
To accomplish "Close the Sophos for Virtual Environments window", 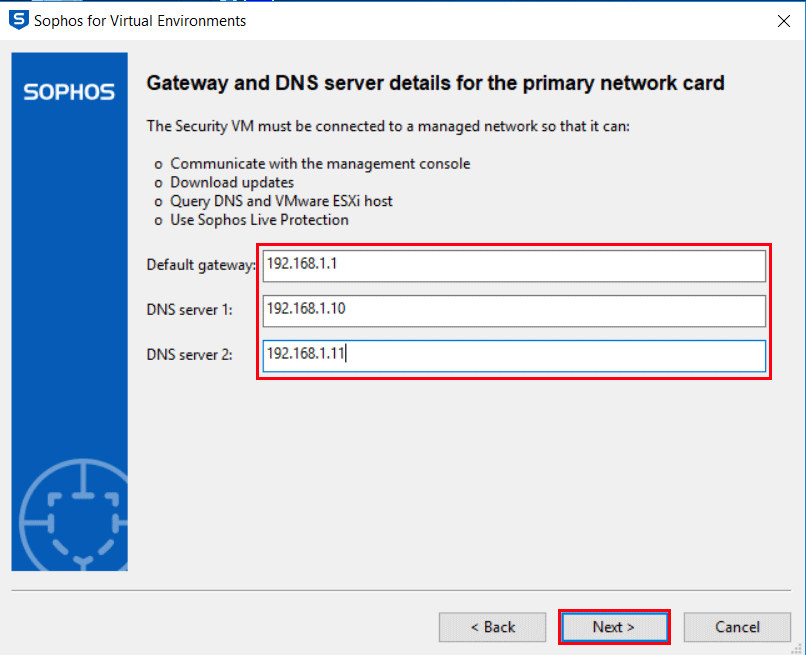I will click(x=783, y=21).
